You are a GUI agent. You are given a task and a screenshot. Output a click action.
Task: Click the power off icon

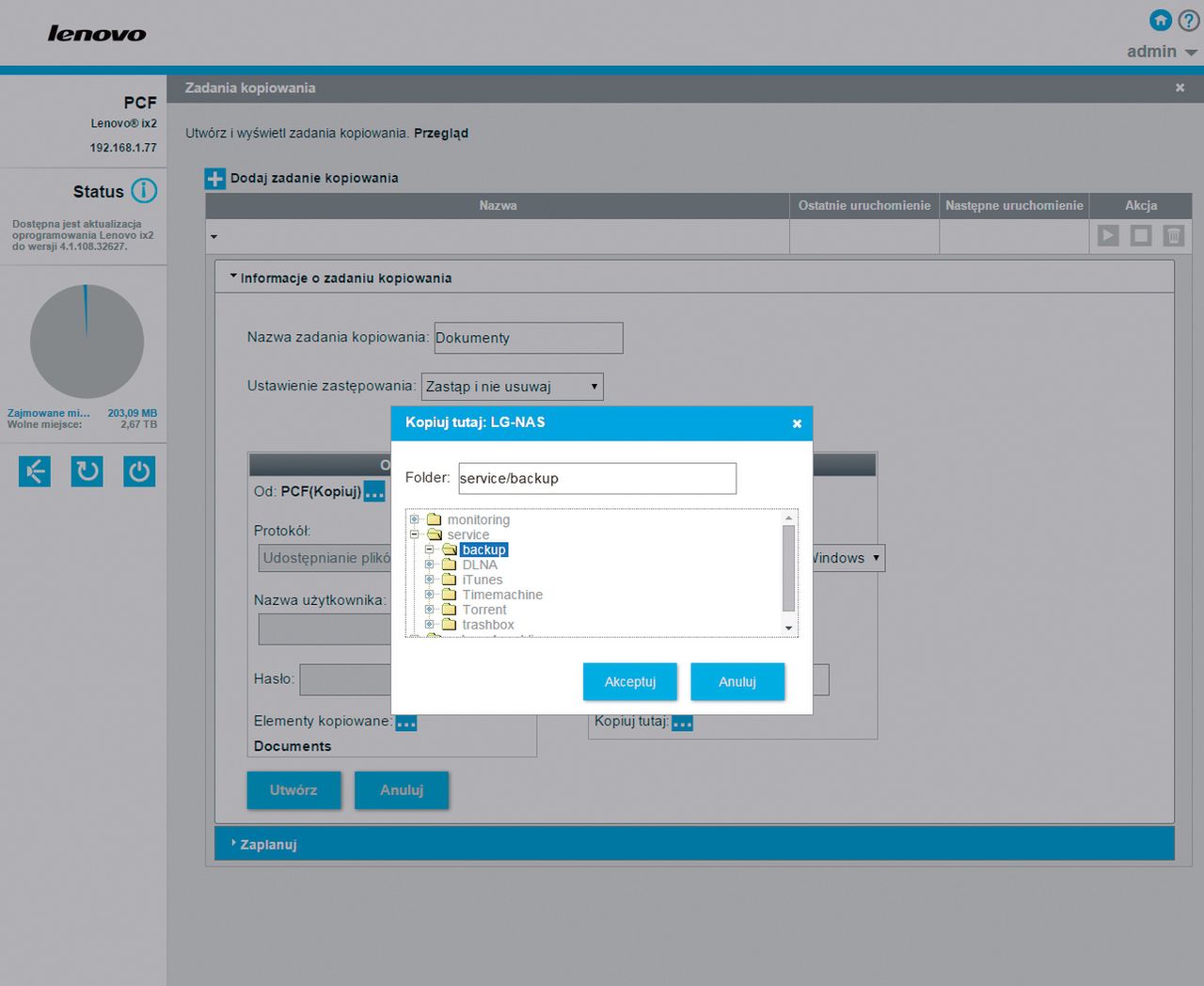point(139,470)
